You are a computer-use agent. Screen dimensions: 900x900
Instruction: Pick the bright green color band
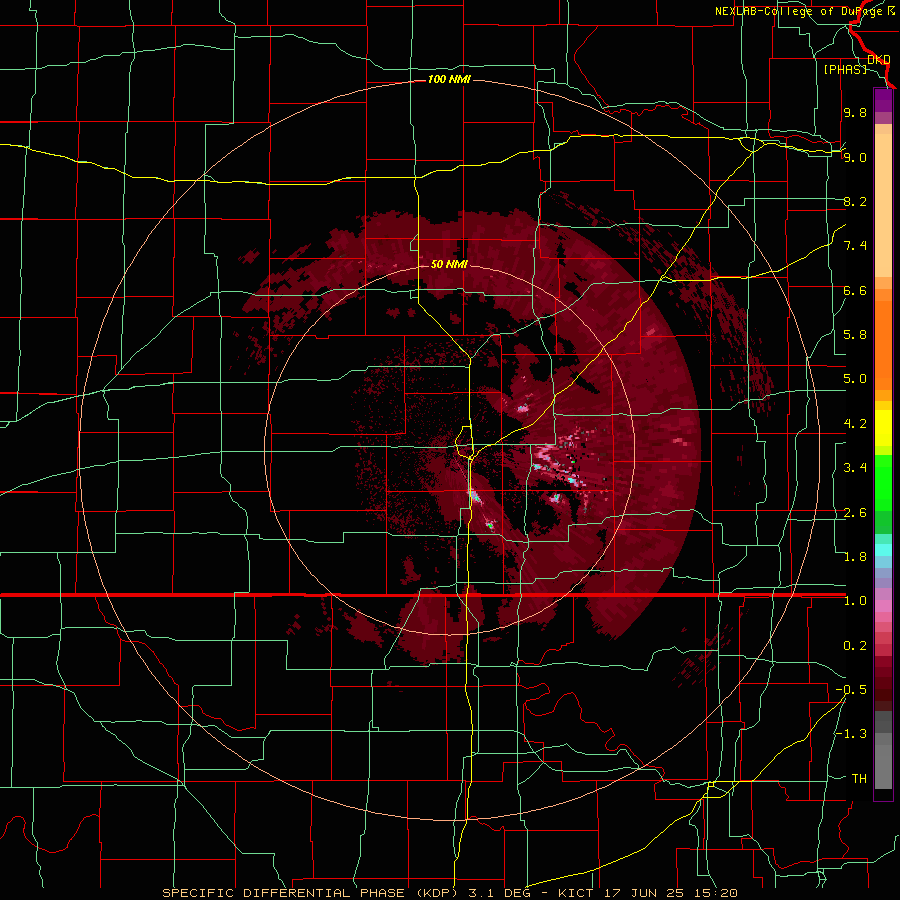pos(883,482)
